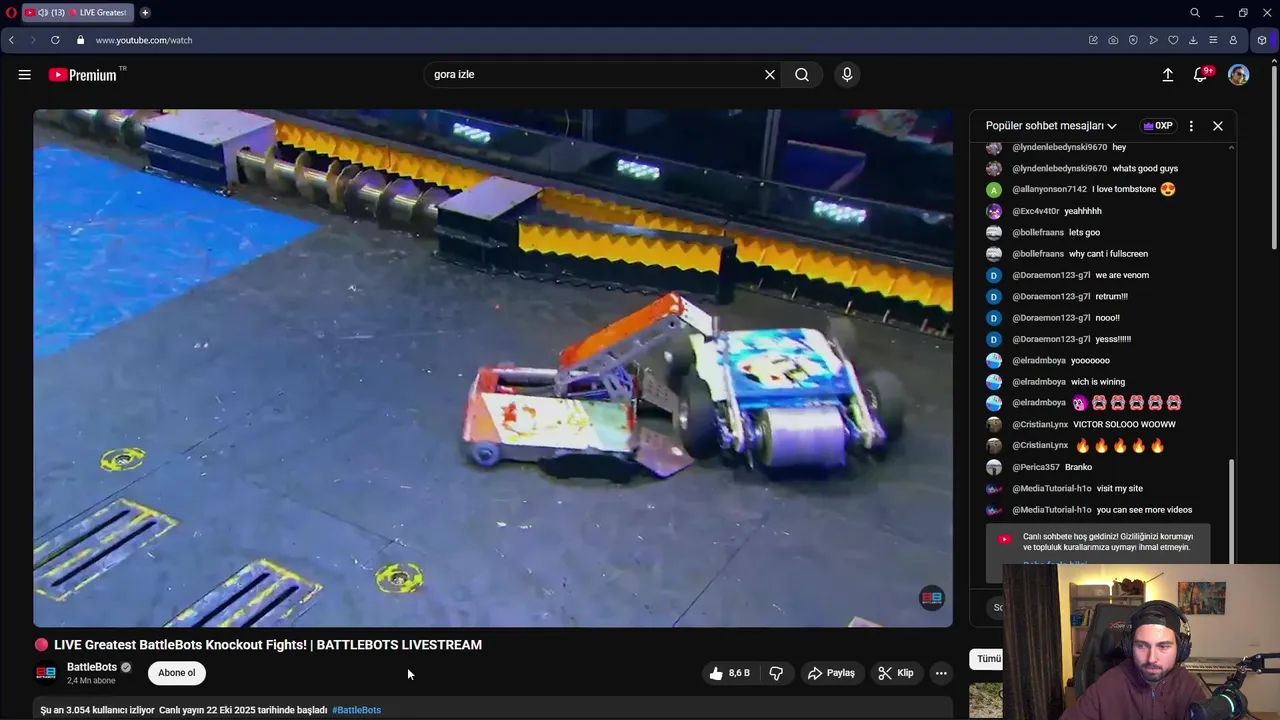Screen dimensions: 1280x720
Task: Click chat user @Perica357
Action: pos(1036,467)
